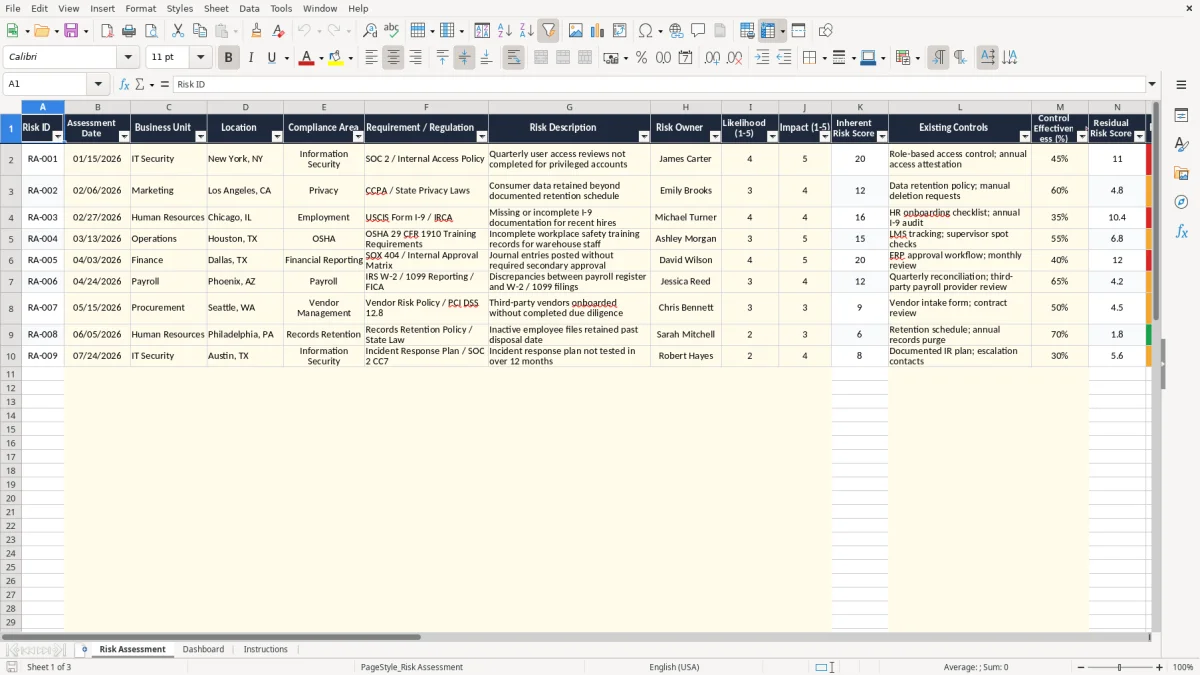Click the Copy icon
Screen dimensions: 1200x675
200,31
